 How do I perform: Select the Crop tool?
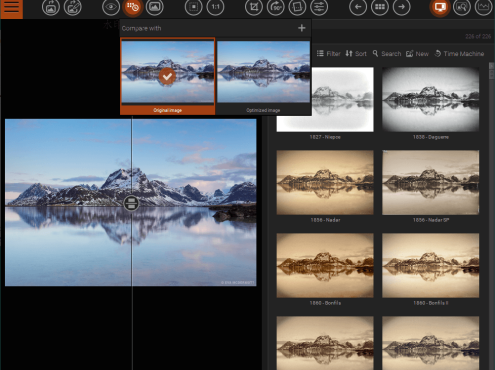click(254, 7)
